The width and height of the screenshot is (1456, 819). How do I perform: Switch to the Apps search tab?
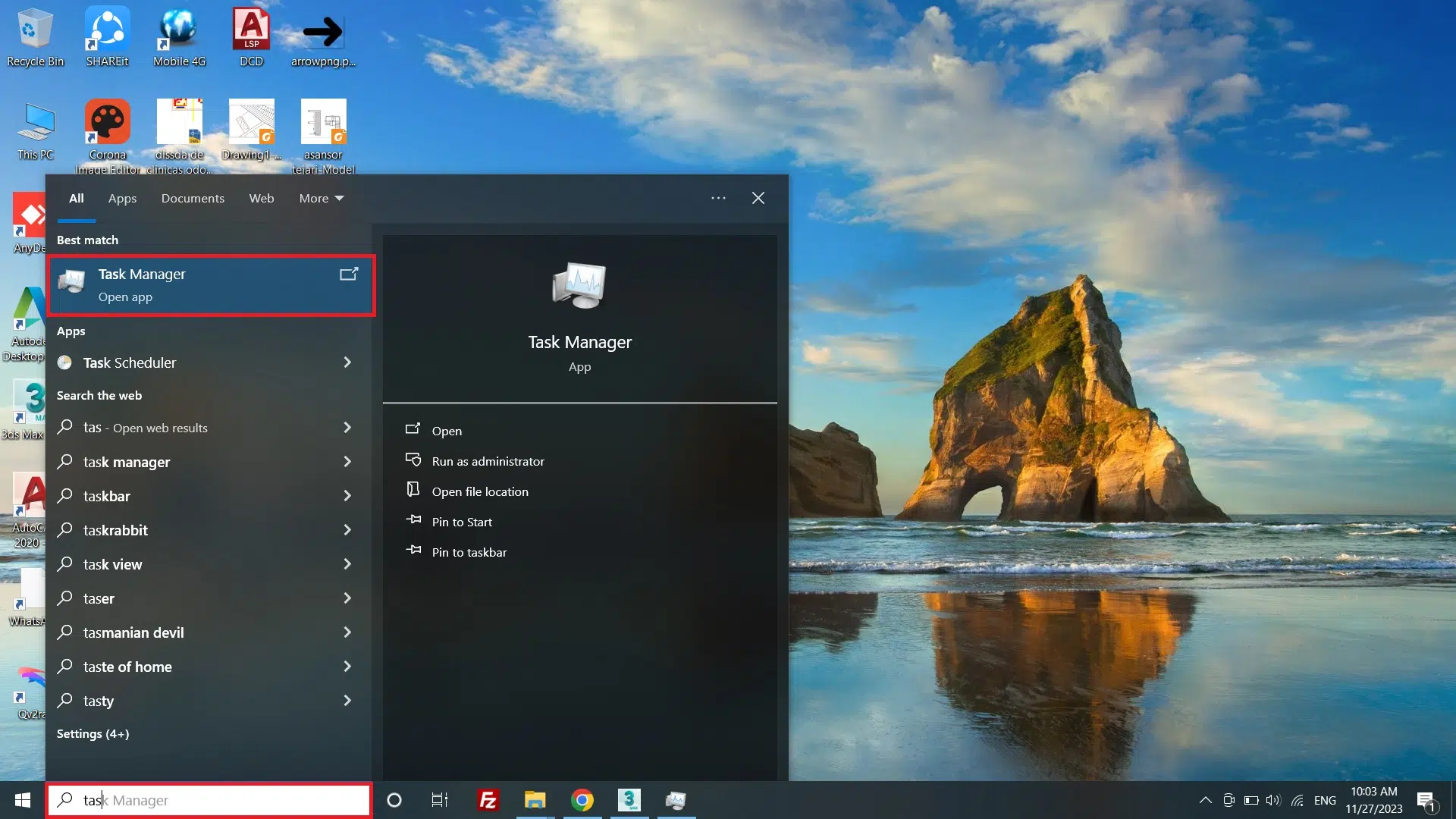(122, 198)
